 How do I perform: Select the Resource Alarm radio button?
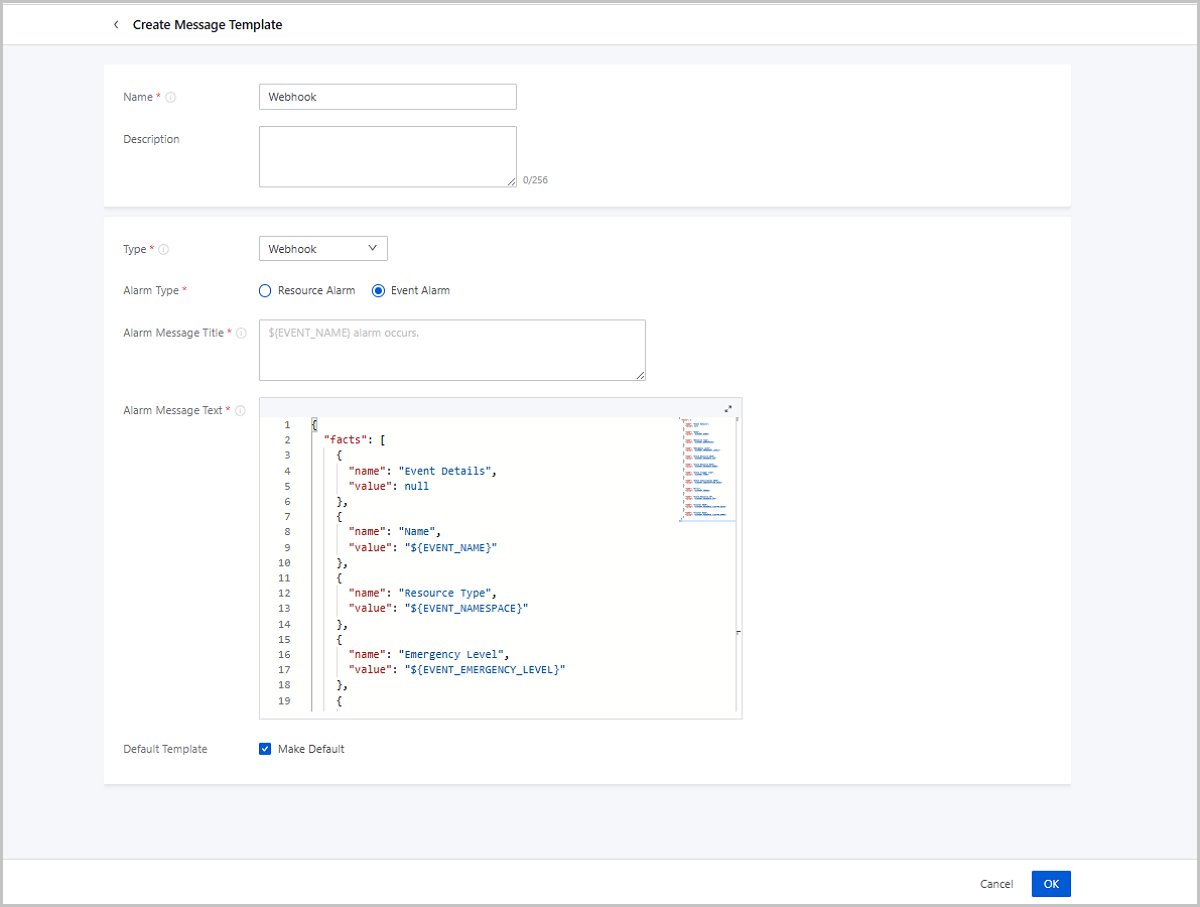click(x=265, y=291)
